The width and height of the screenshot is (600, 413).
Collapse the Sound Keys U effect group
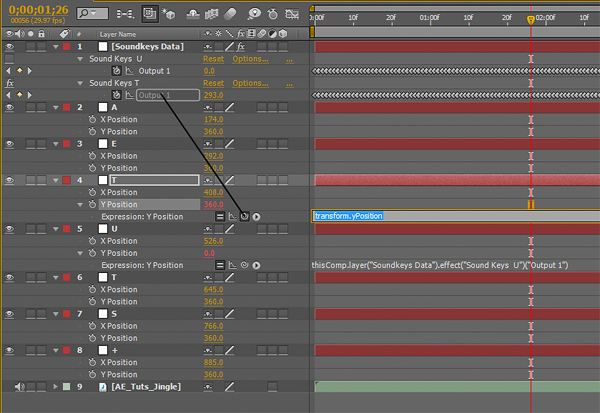[x=80, y=59]
